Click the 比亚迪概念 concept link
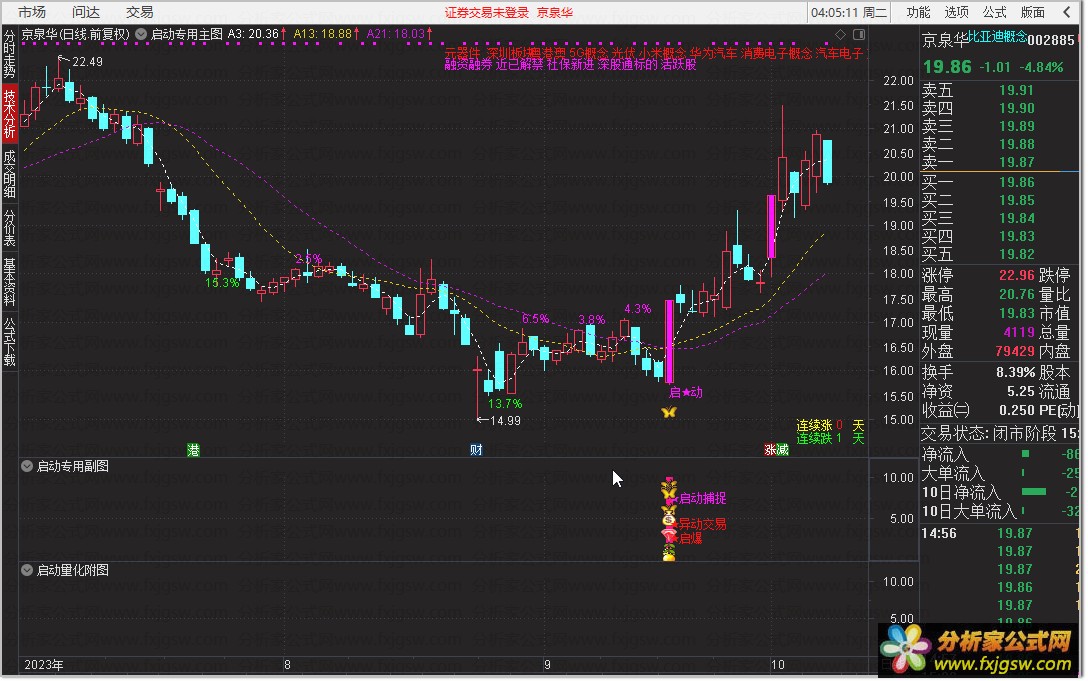Viewport: 1088px width, 681px height. click(997, 37)
